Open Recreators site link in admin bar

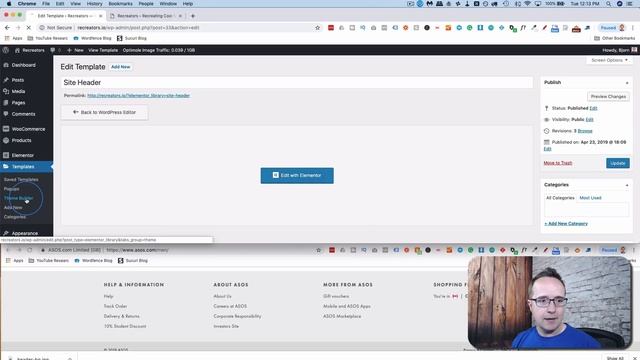point(29,50)
